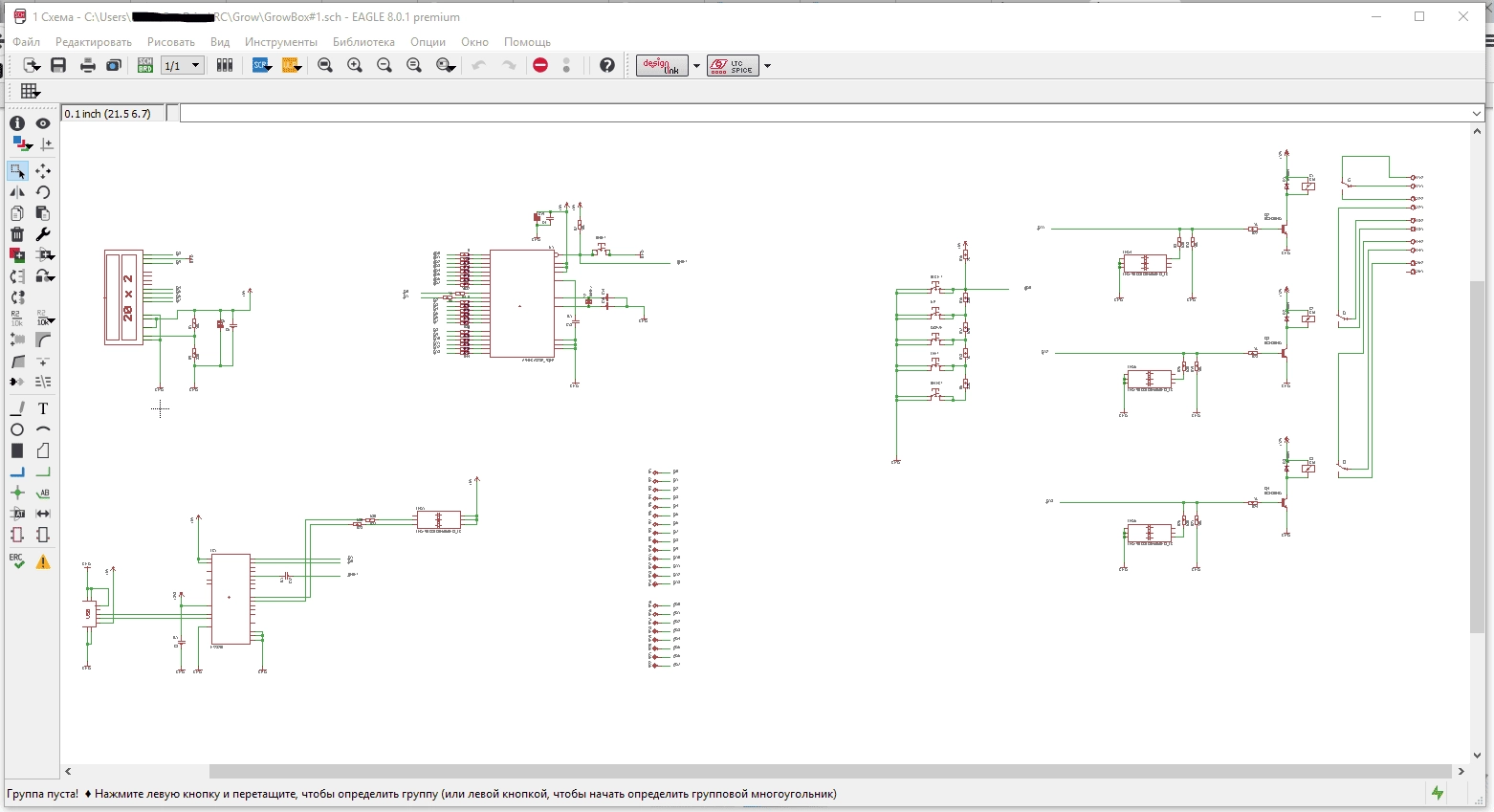Open the SCR script dropdown
1494x812 pixels.
tap(262, 65)
